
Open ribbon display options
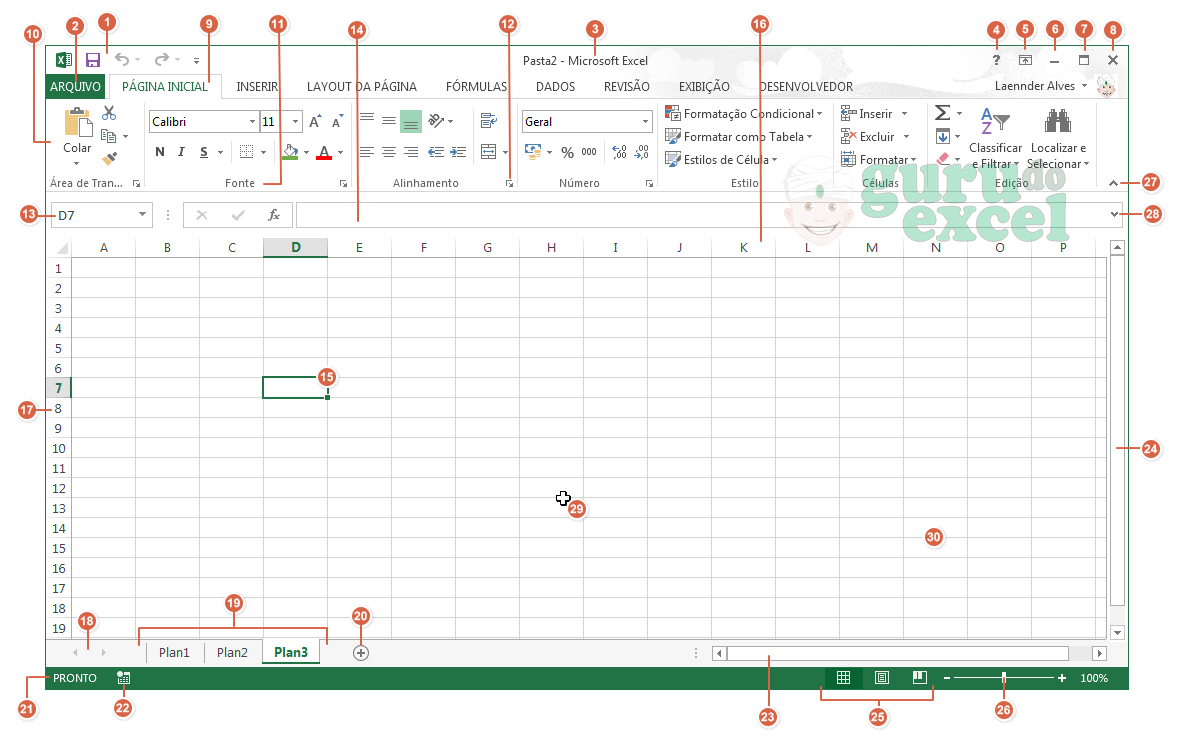(1025, 60)
